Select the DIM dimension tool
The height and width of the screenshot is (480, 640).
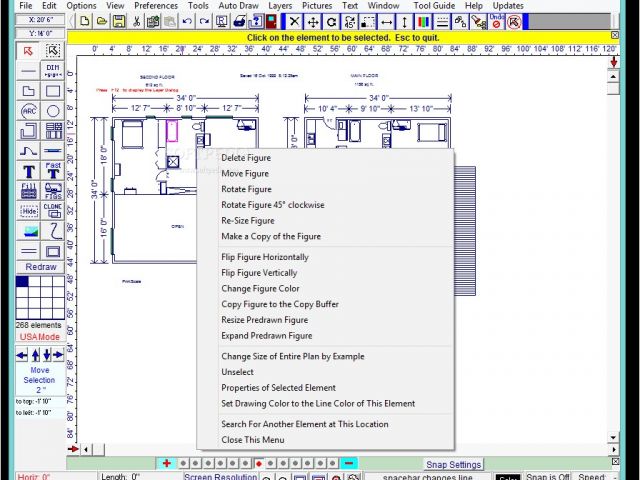tap(53, 70)
